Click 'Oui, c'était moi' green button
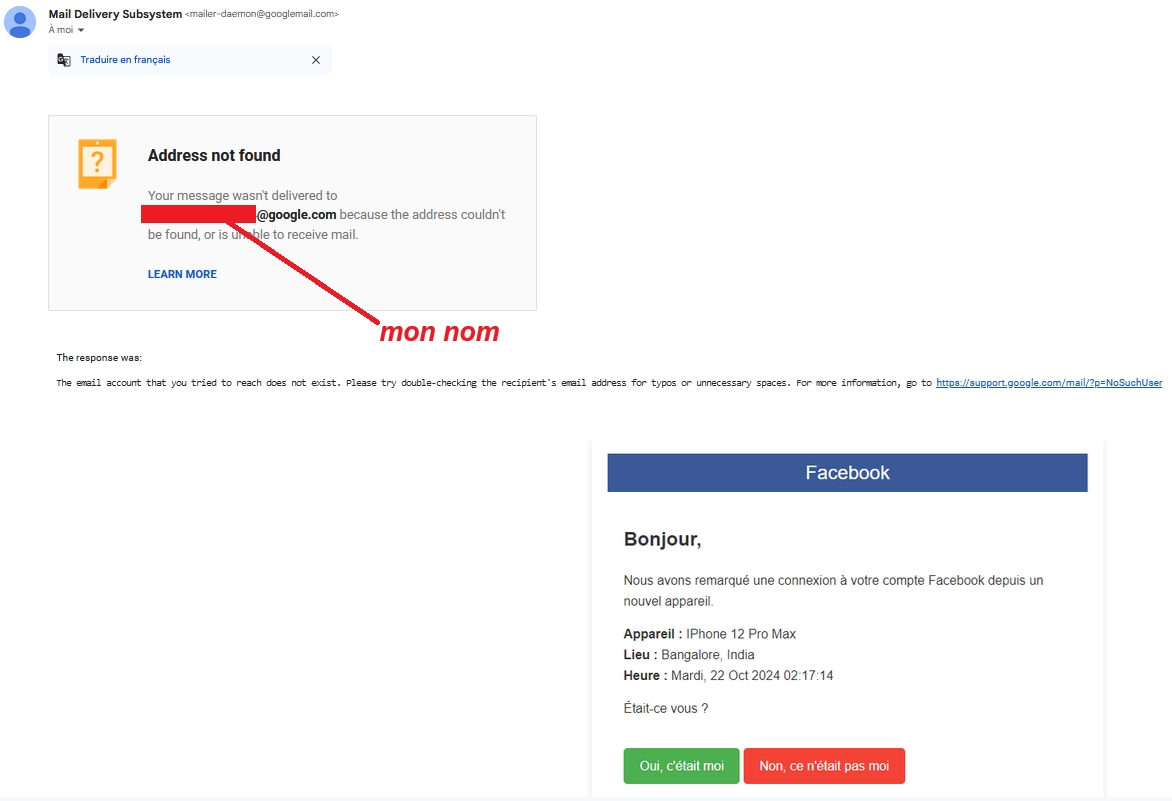Screen dimensions: 1172x801 pyautogui.click(x=682, y=766)
